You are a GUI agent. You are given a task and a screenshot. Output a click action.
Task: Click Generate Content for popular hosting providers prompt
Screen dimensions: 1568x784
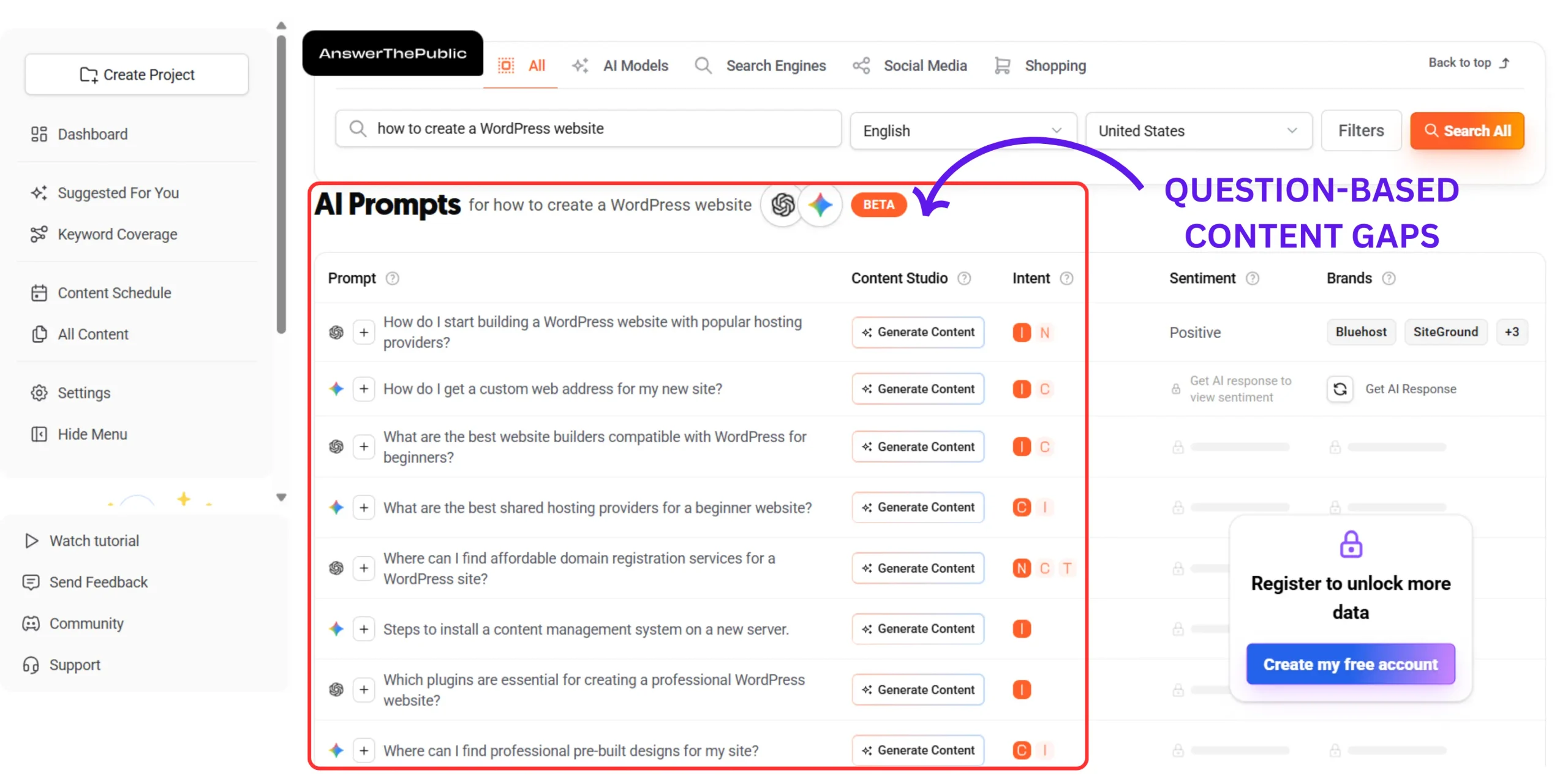pyautogui.click(x=918, y=332)
